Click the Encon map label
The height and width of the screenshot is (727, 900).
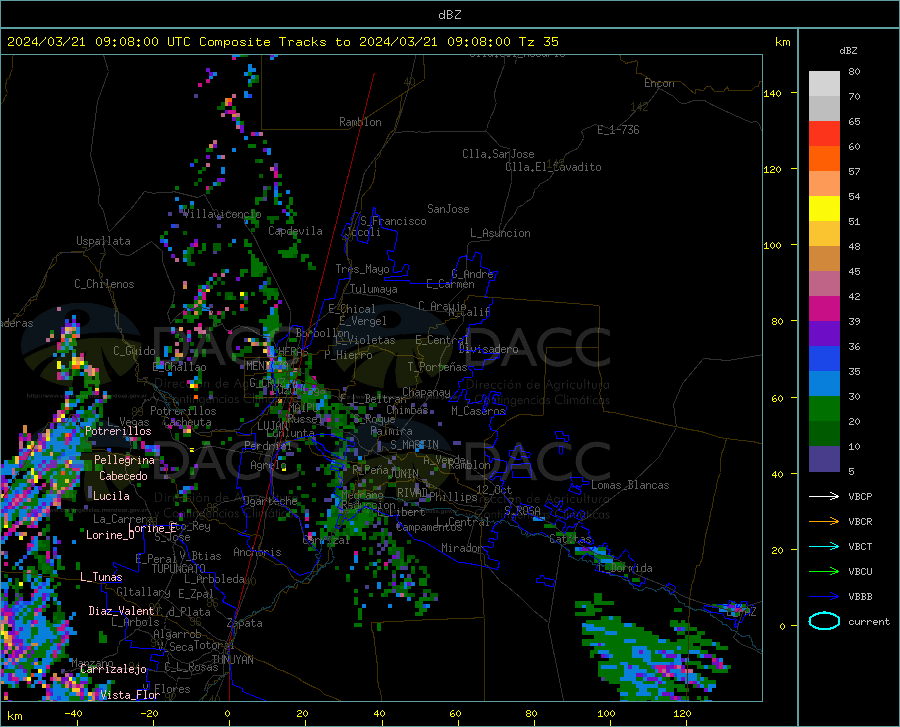coord(659,83)
